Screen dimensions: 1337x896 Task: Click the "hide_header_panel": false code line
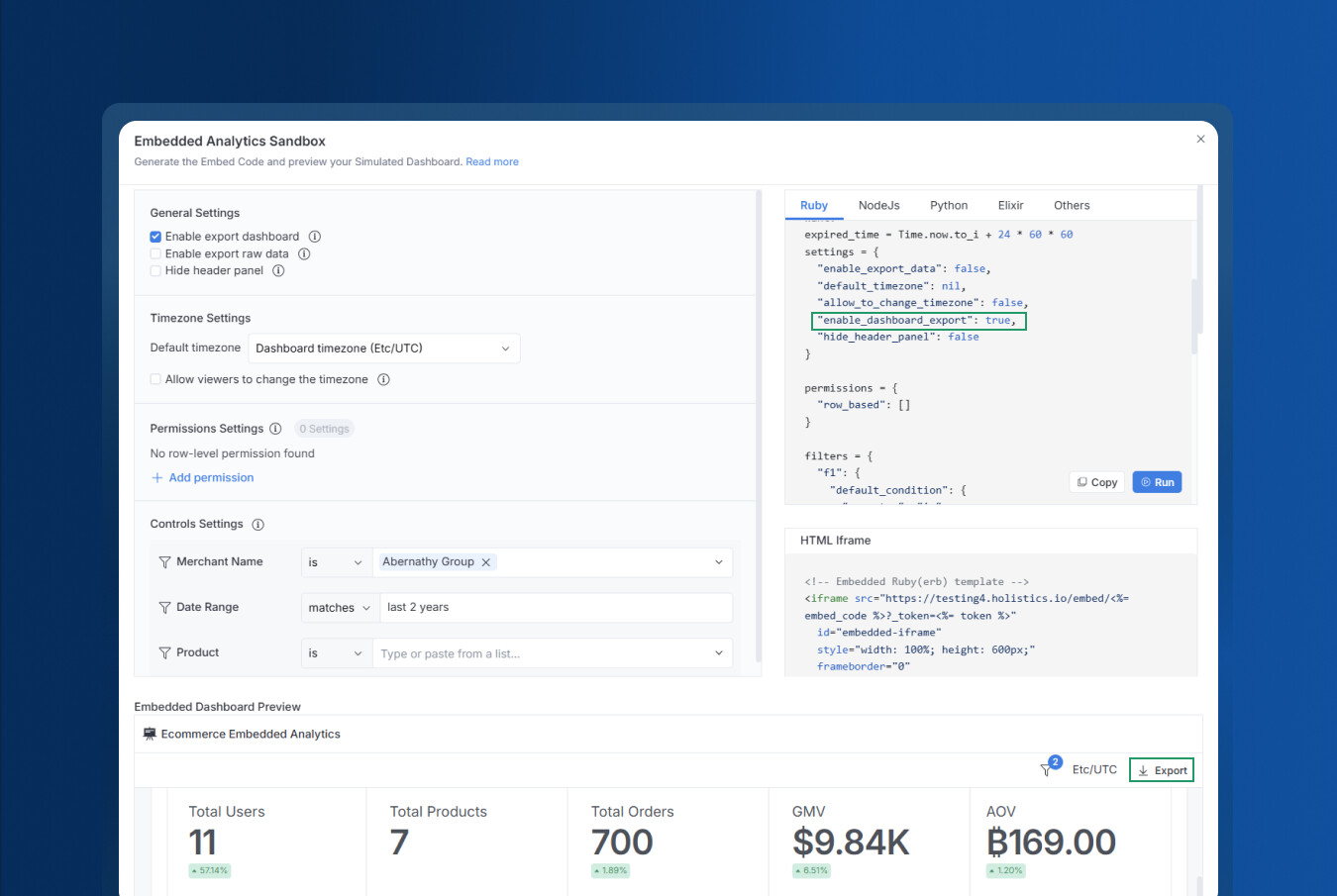pos(898,338)
